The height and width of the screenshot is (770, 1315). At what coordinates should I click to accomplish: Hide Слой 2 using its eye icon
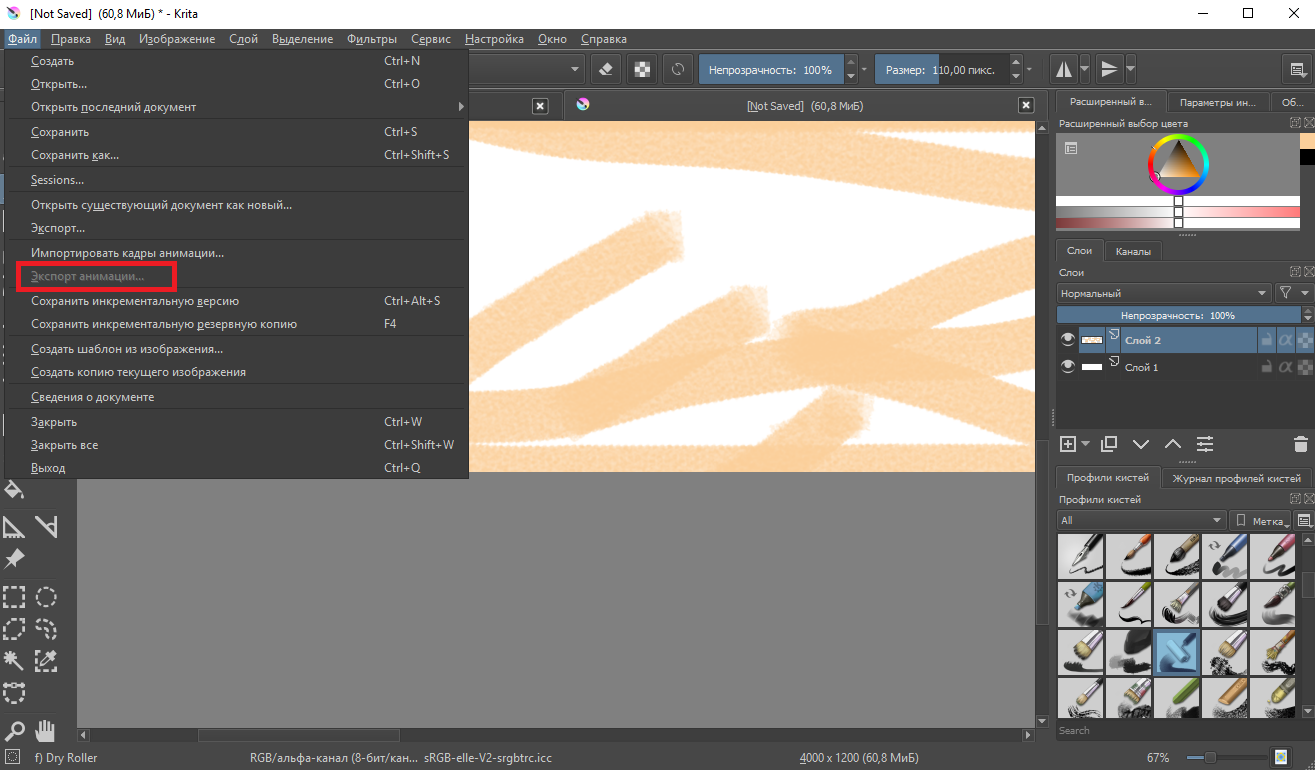click(1068, 340)
